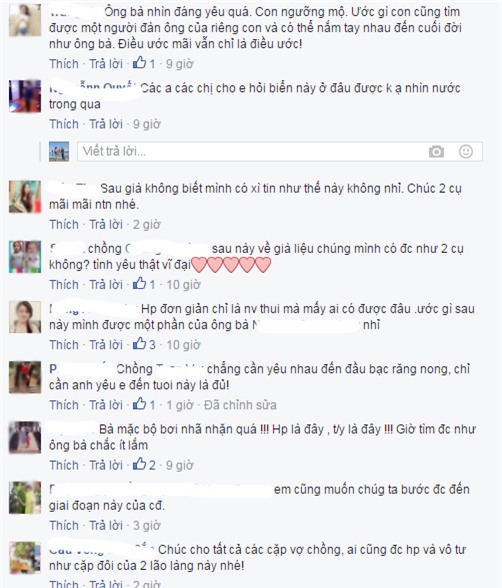
Task: Click 'Trả lời' under 'Bà mặc bộ bơi' comment
Action: (x=106, y=465)
